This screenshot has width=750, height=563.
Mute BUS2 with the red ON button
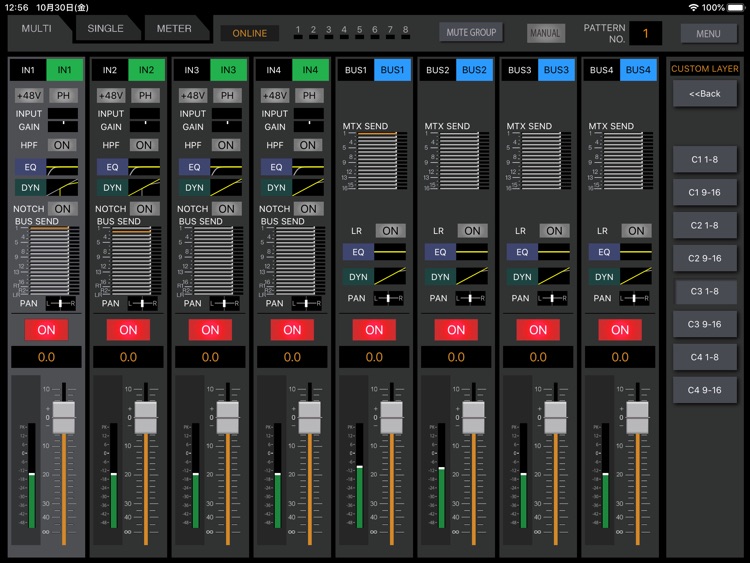[456, 330]
